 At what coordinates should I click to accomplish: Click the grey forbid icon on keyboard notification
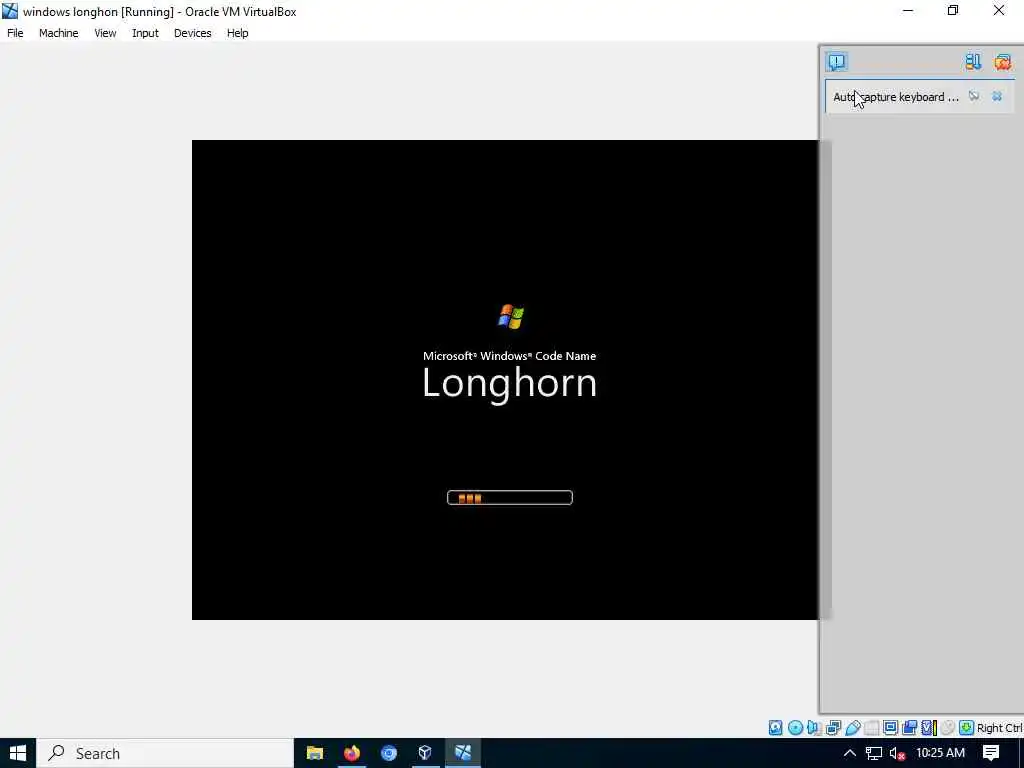pyautogui.click(x=974, y=97)
